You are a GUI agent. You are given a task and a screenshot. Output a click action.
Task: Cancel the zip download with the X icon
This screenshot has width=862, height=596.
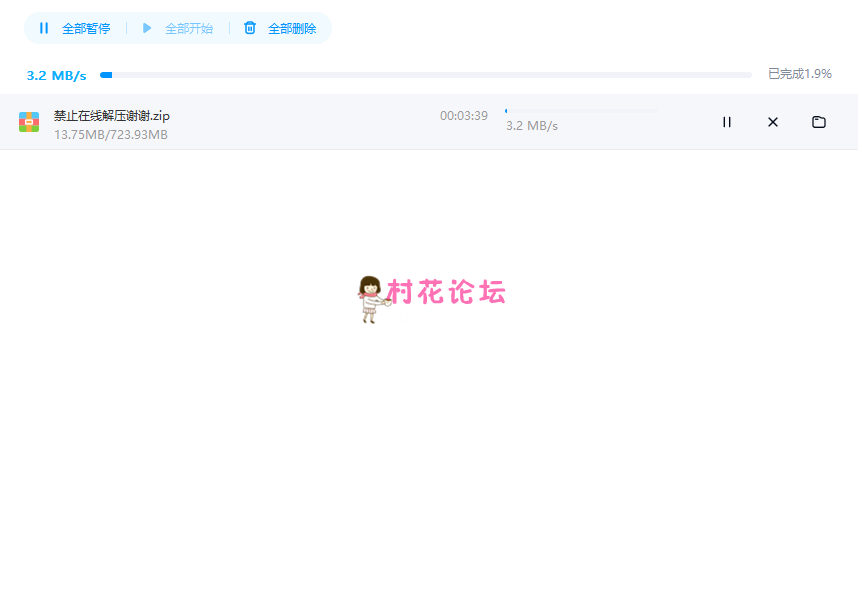773,122
